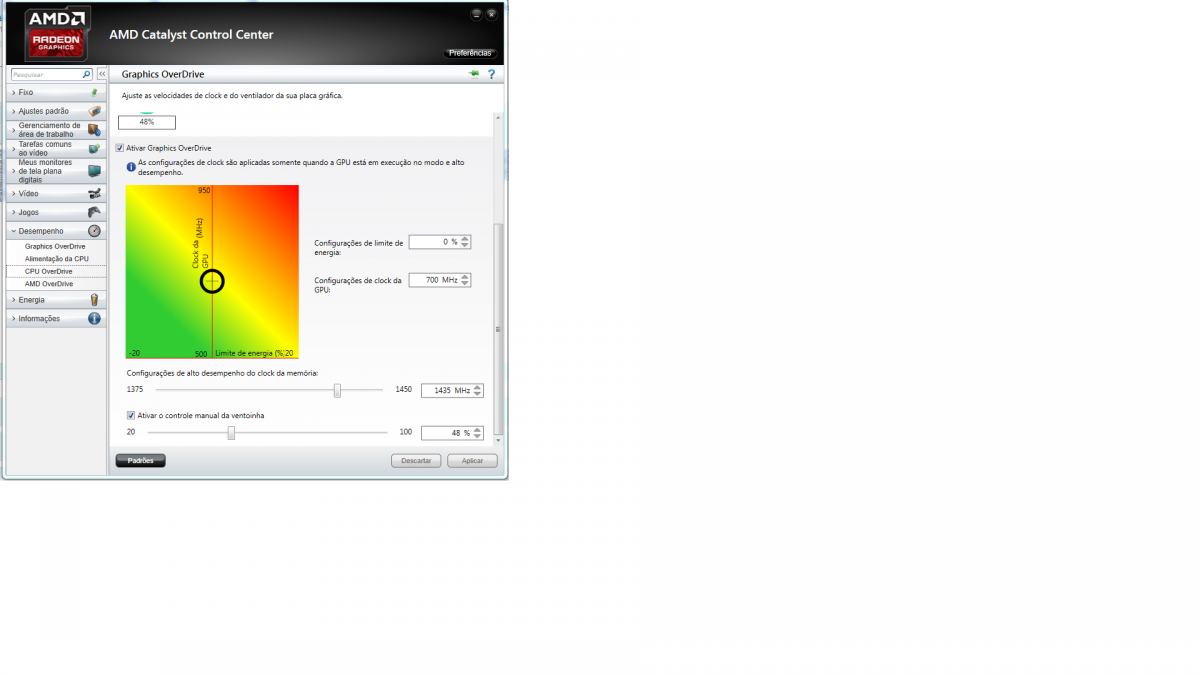Select Graphics OverDrive in the sidebar

[55, 246]
